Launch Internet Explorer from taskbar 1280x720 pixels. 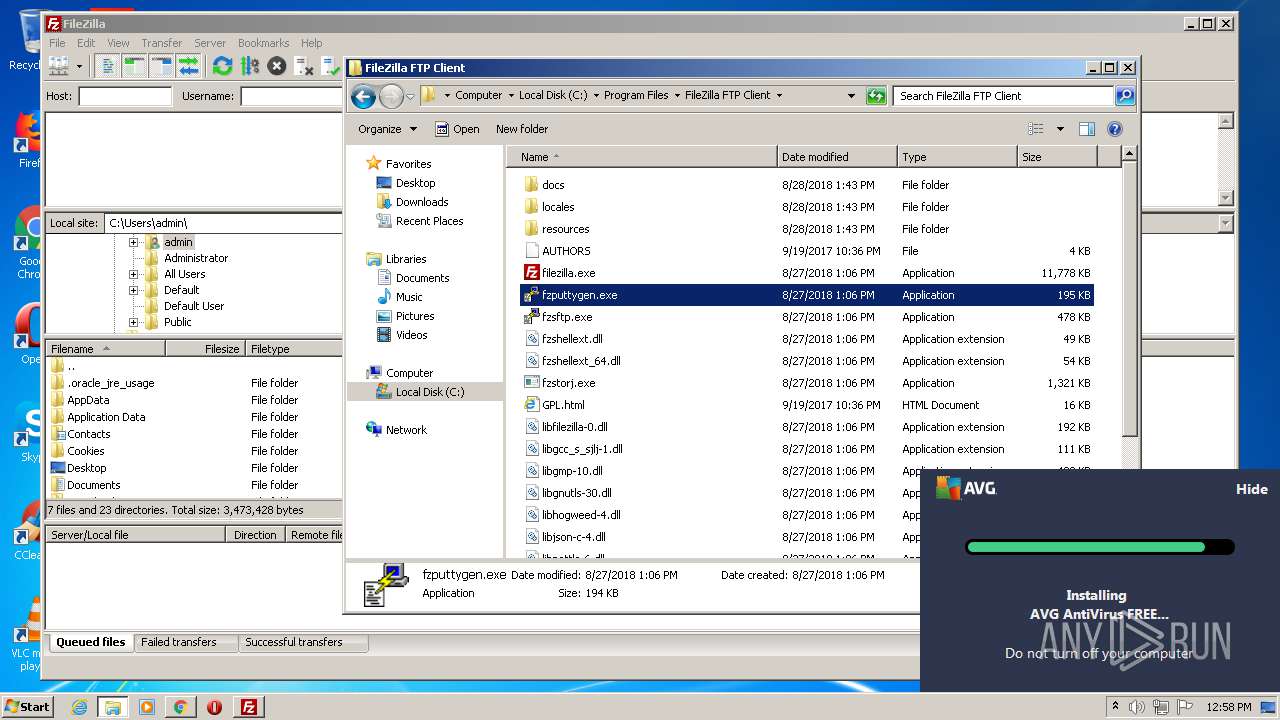click(x=79, y=707)
